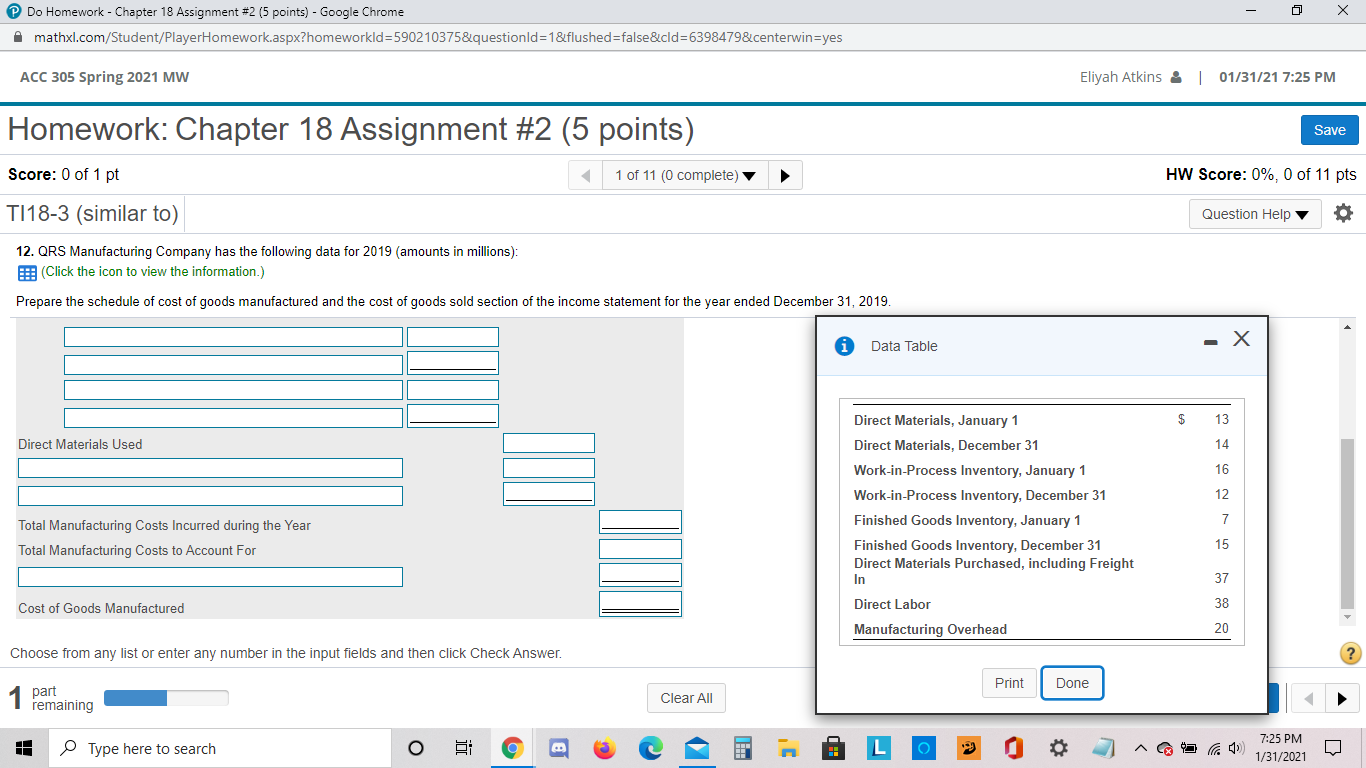Screen dimensions: 1366x768
Task: Click the Direct Materials Used input field
Action: click(x=548, y=442)
